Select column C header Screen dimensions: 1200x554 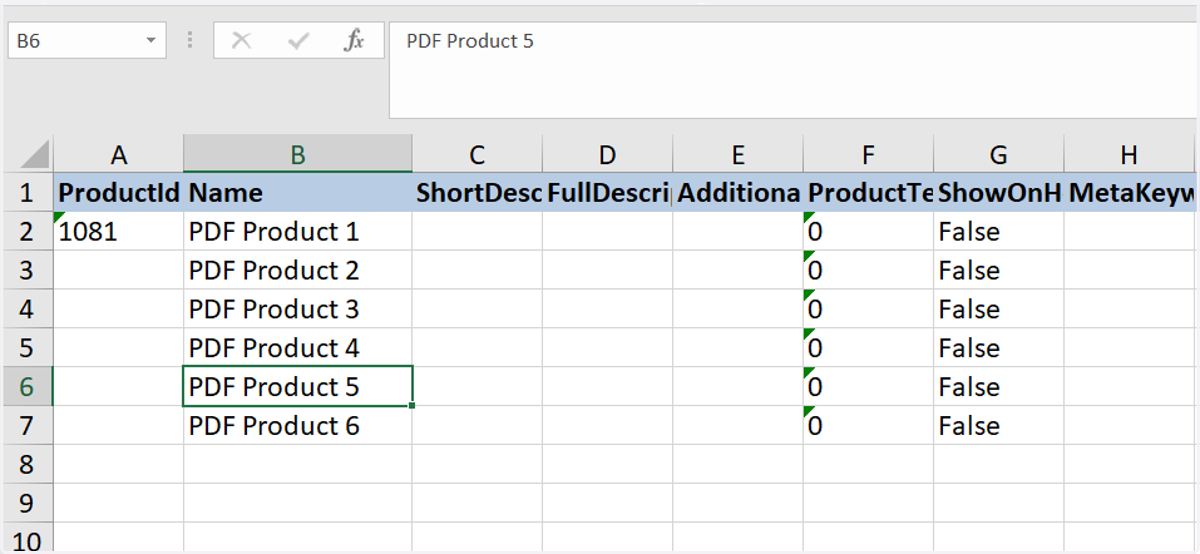[477, 154]
